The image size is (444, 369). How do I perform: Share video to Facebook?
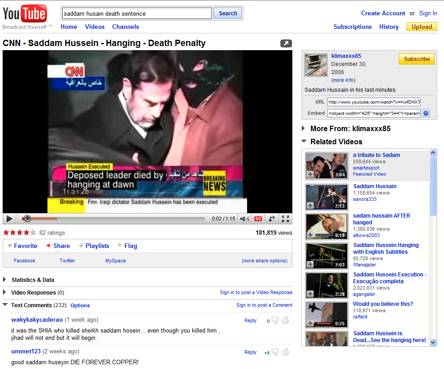click(x=24, y=261)
